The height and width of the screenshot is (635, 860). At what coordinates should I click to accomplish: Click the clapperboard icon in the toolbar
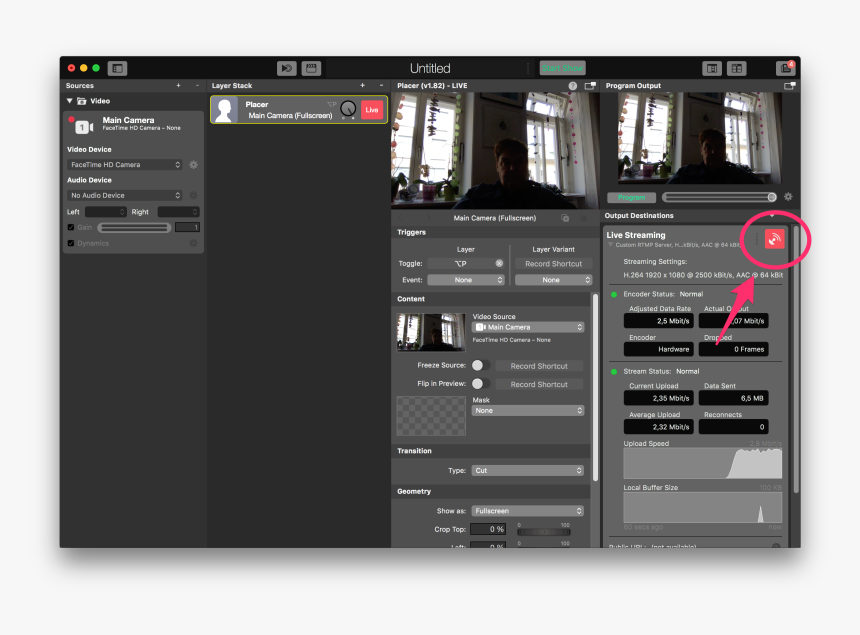(311, 68)
